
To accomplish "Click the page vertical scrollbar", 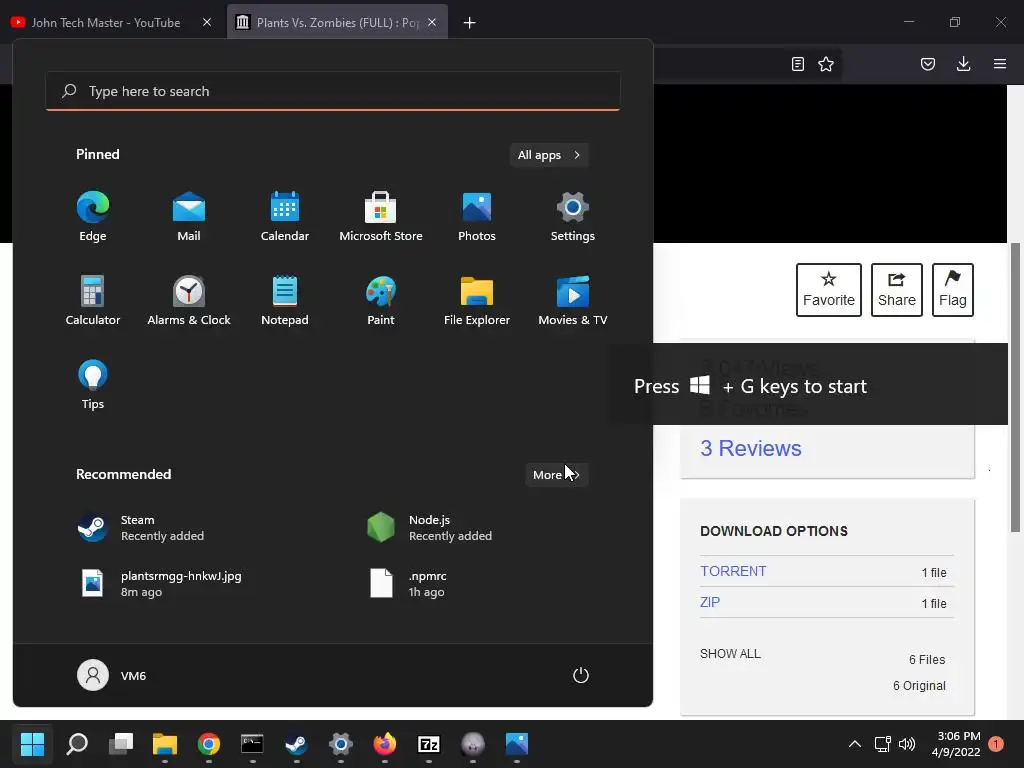I will 1015,387.
